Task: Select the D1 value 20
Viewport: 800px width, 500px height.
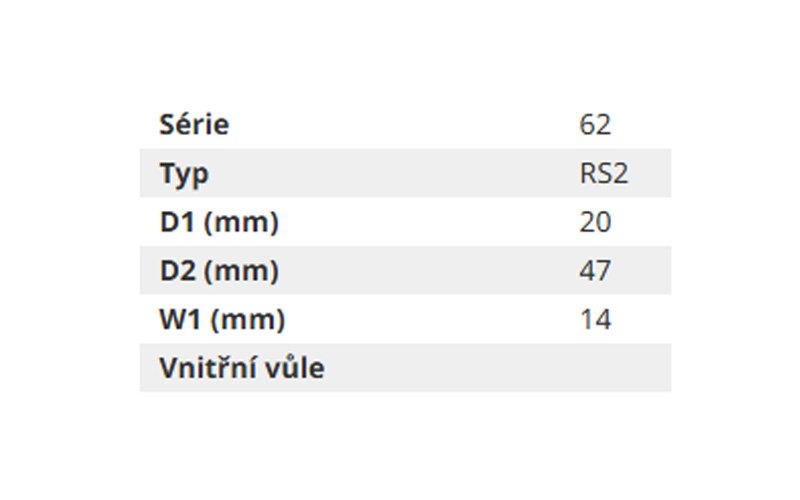Action: 595,222
